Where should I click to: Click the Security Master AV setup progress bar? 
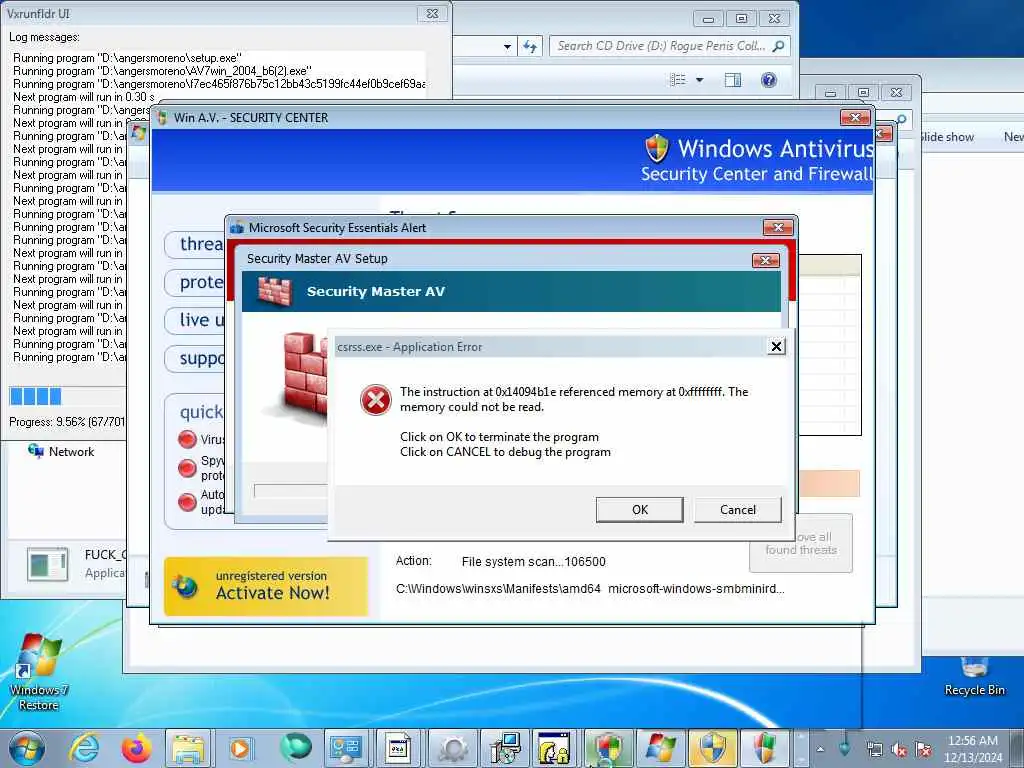(x=291, y=490)
